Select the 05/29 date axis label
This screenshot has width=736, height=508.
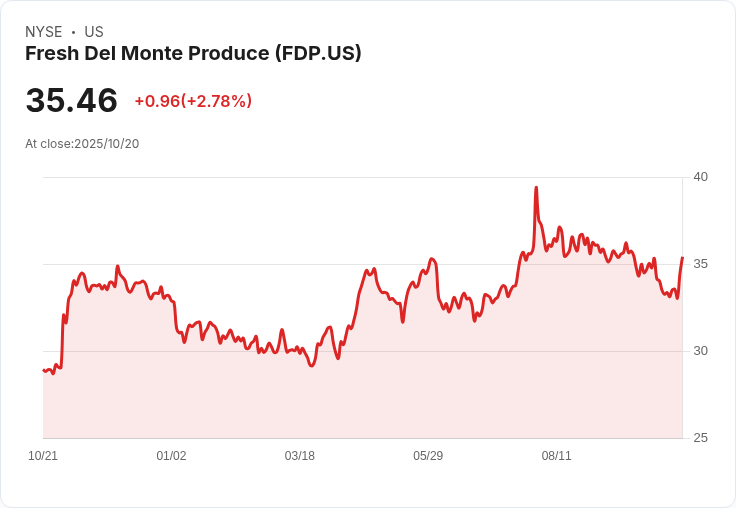pos(428,456)
